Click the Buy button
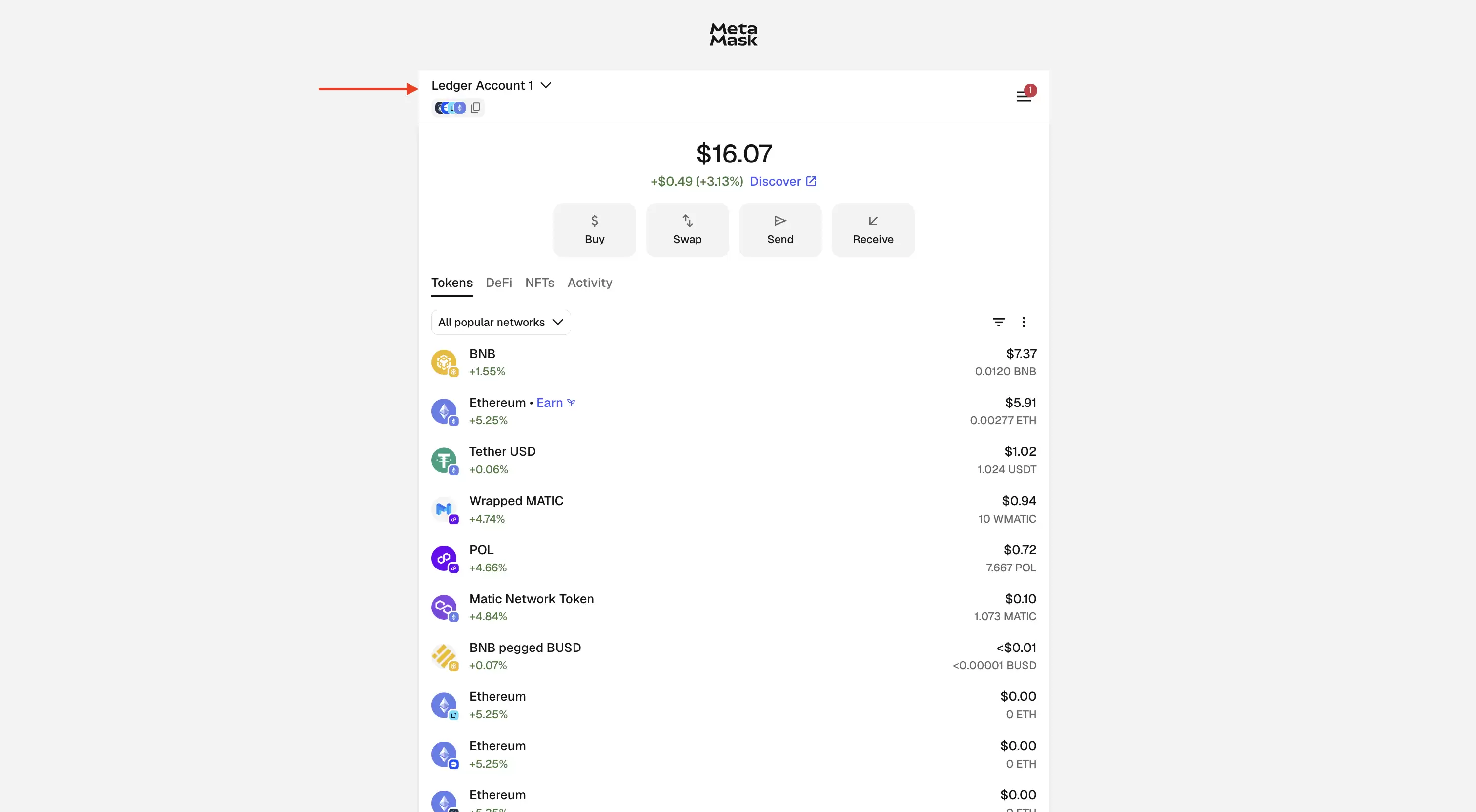Image resolution: width=1476 pixels, height=812 pixels. pyautogui.click(x=595, y=230)
